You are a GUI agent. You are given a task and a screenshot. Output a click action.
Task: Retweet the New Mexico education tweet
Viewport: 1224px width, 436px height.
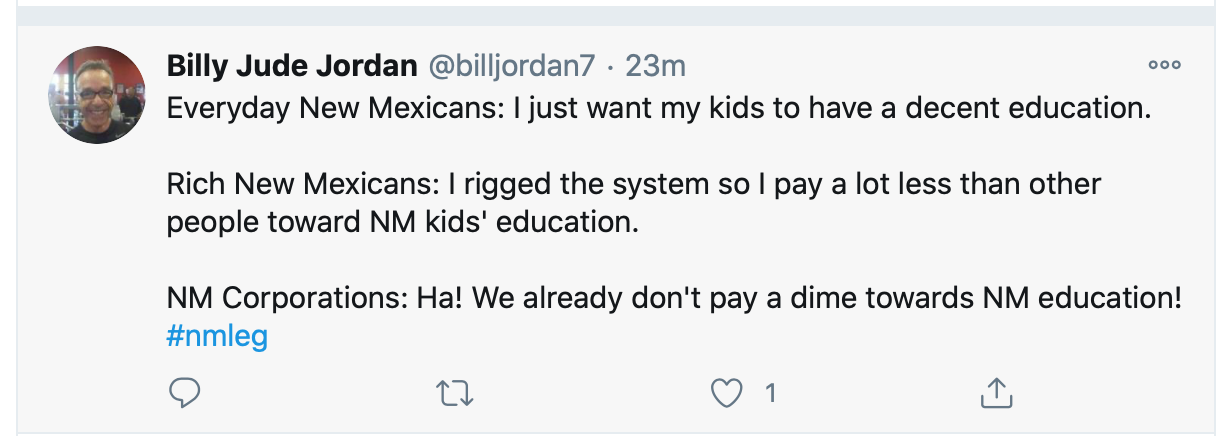(456, 394)
